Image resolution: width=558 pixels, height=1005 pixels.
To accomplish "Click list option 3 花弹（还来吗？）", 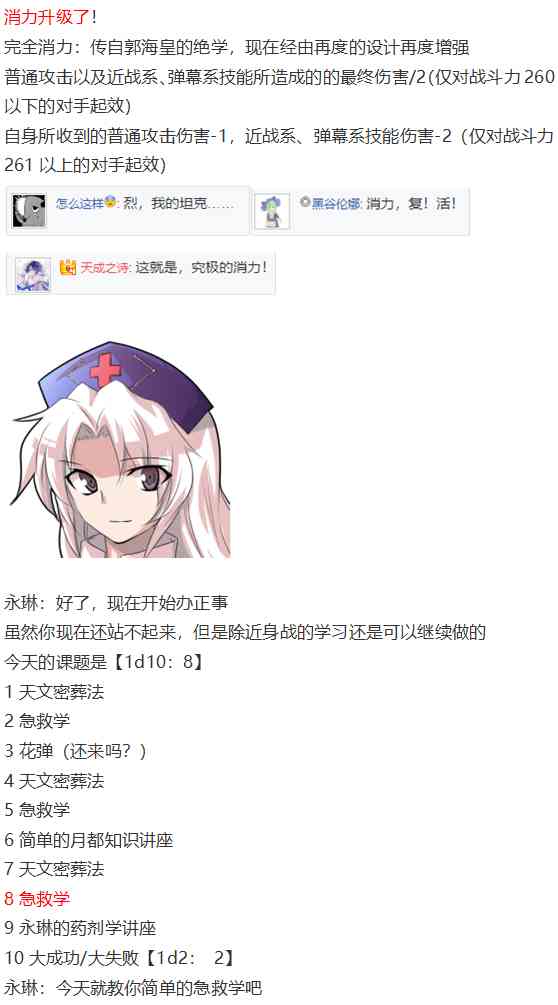I will click(76, 751).
